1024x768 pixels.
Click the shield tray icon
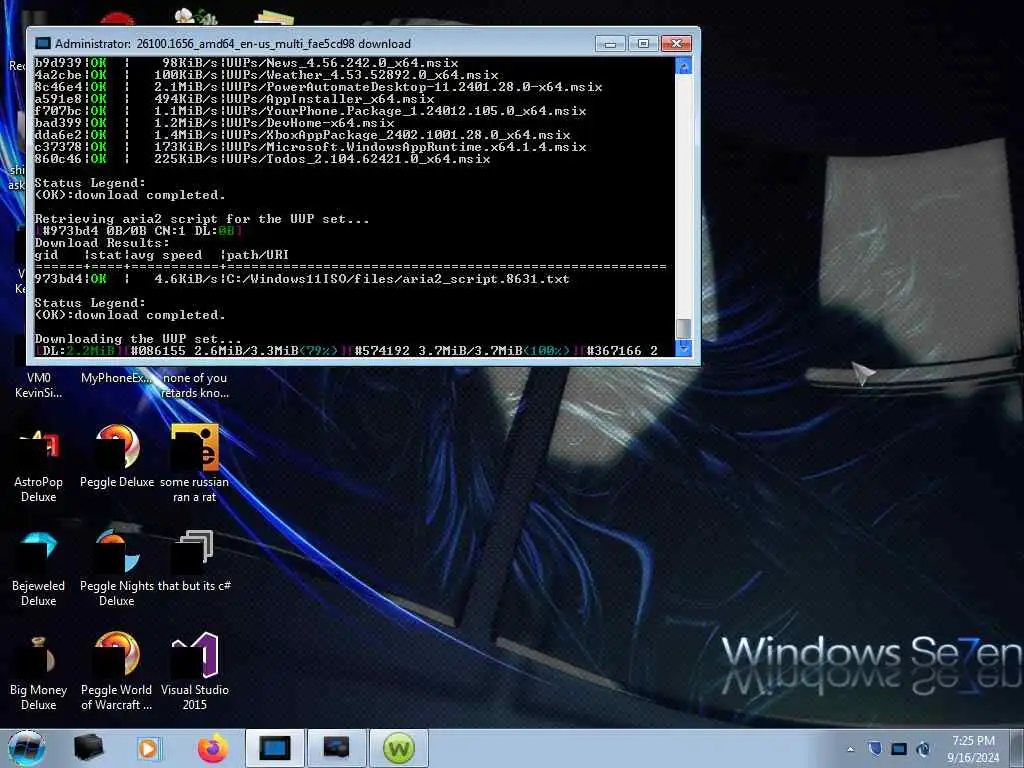click(876, 748)
